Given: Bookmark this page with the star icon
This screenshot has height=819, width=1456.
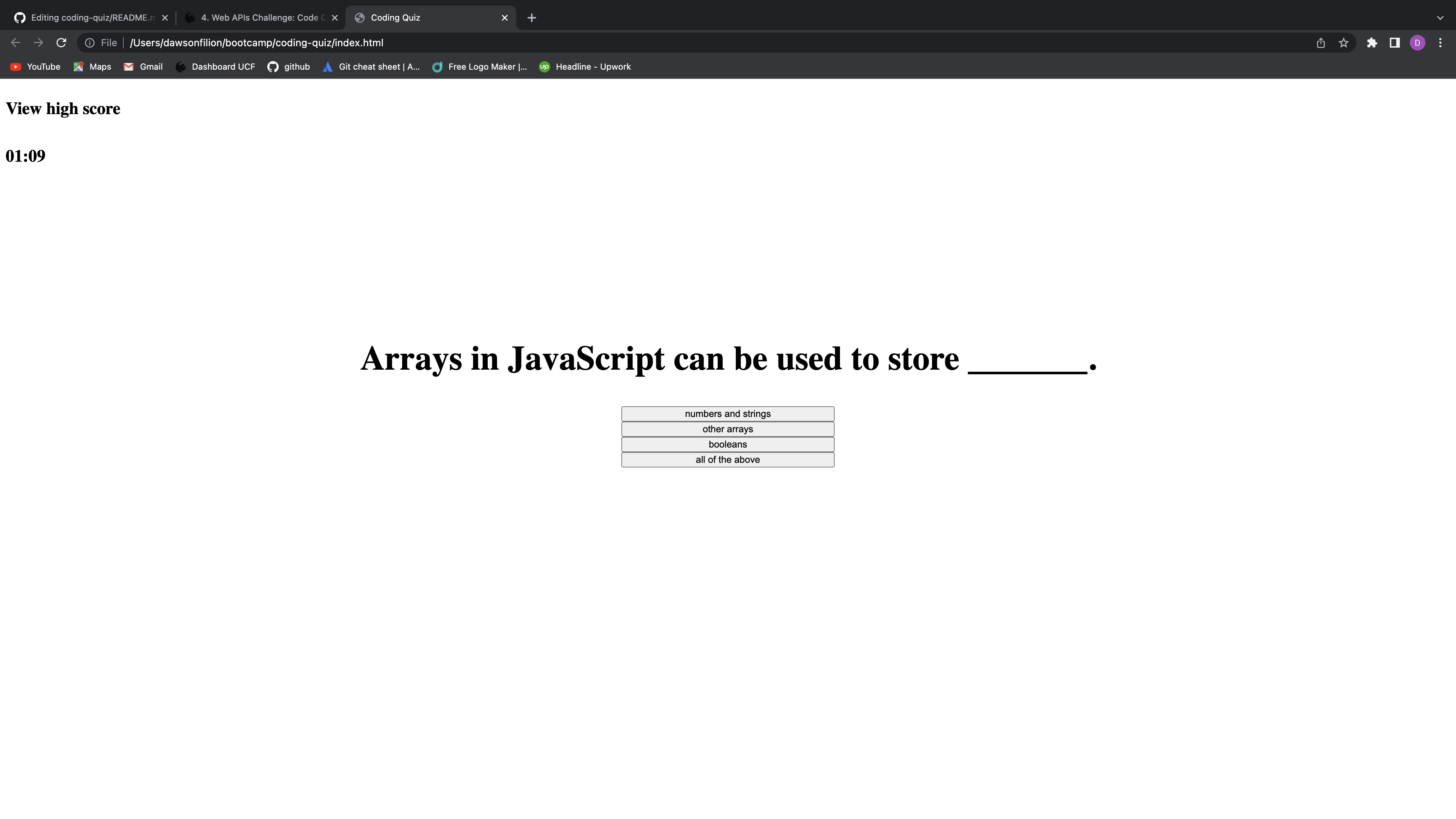Looking at the screenshot, I should [x=1344, y=42].
